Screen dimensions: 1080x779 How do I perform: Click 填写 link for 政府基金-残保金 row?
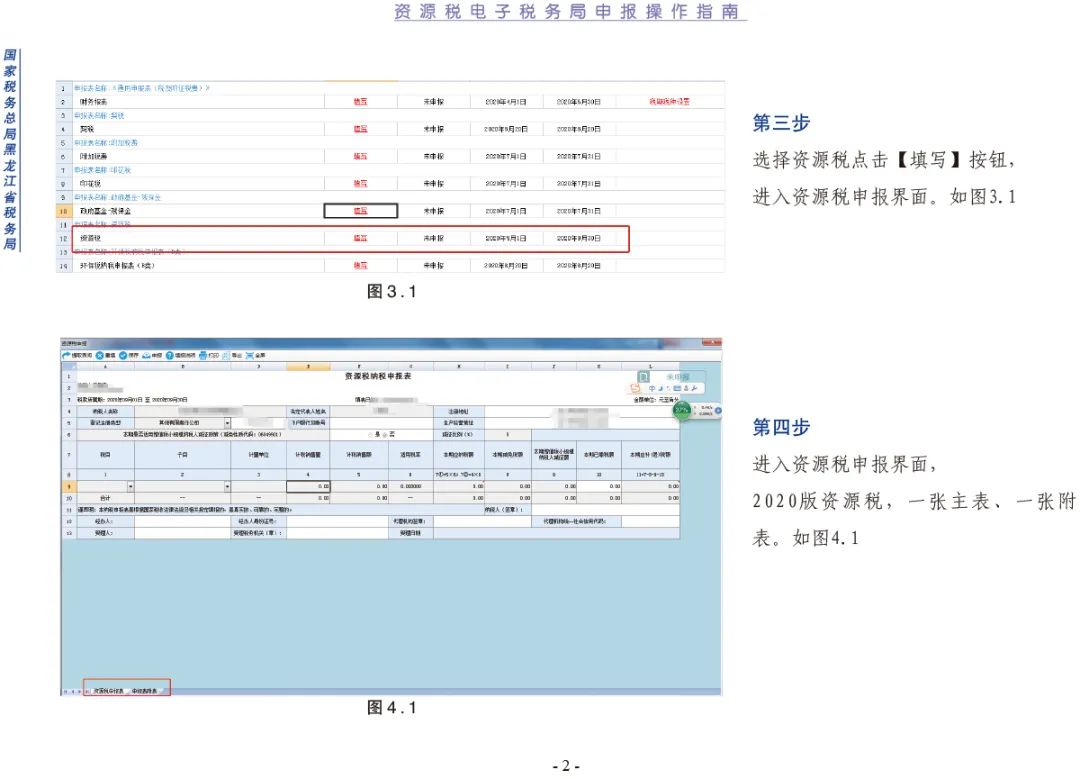pyautogui.click(x=360, y=211)
